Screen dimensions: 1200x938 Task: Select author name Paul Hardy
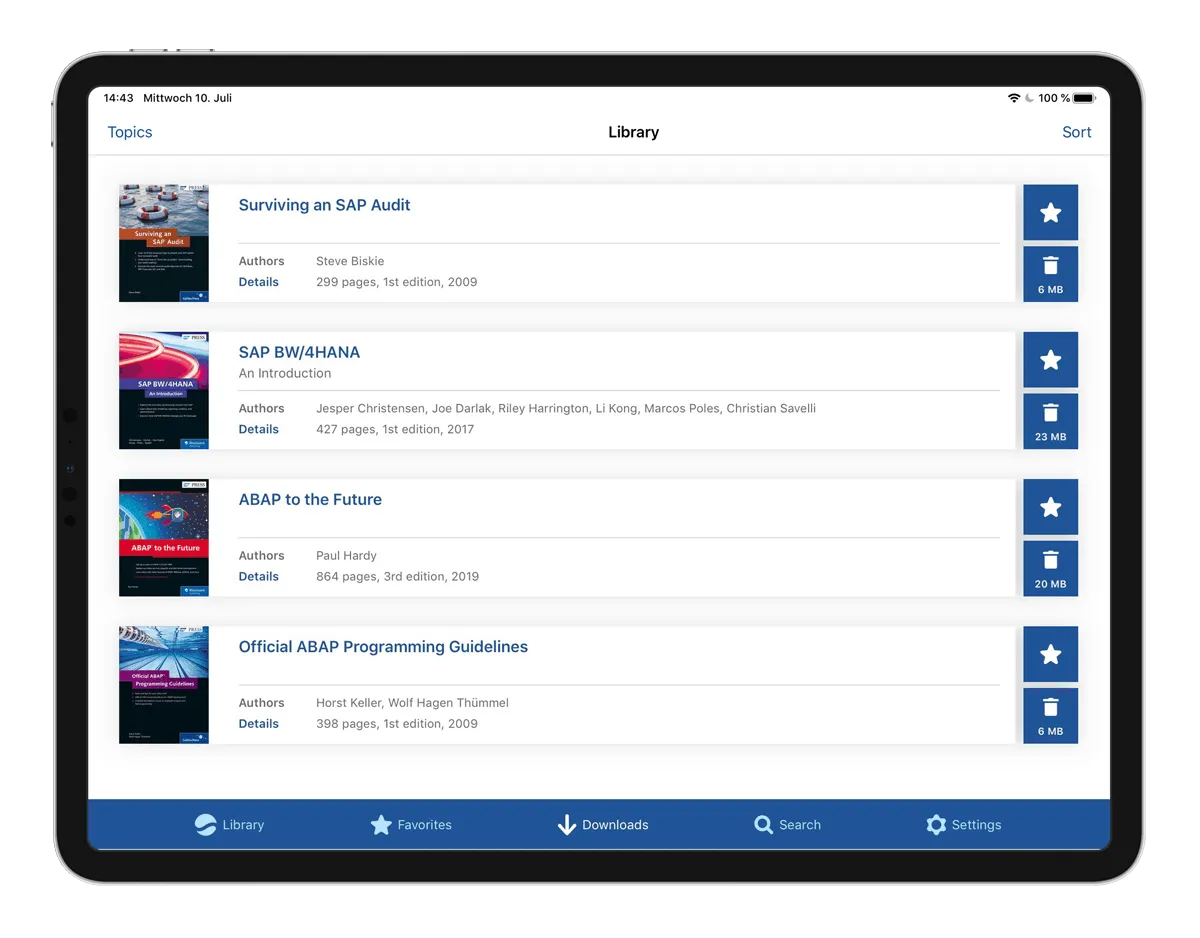click(346, 555)
